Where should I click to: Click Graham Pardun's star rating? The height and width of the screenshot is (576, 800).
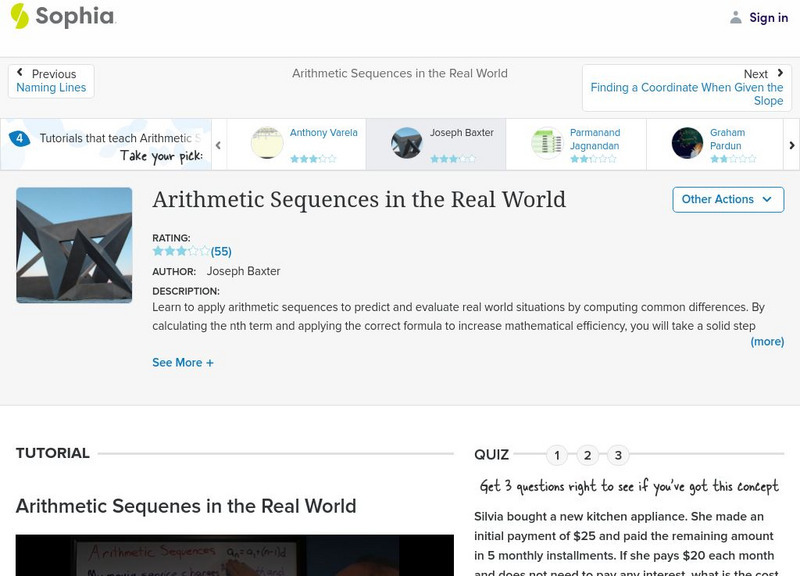733,159
